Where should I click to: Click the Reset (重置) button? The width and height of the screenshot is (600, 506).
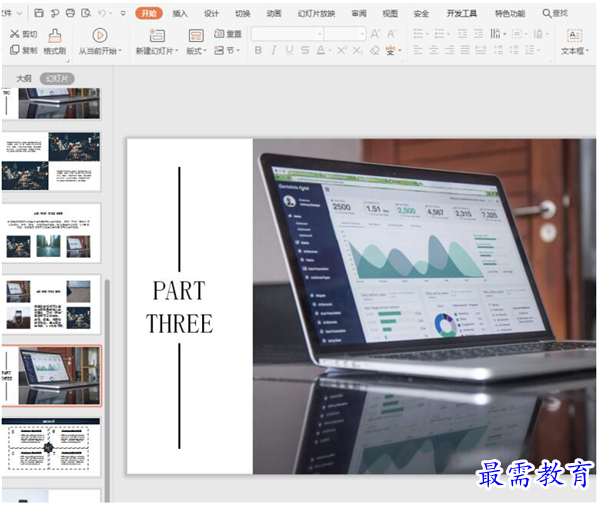pyautogui.click(x=228, y=34)
